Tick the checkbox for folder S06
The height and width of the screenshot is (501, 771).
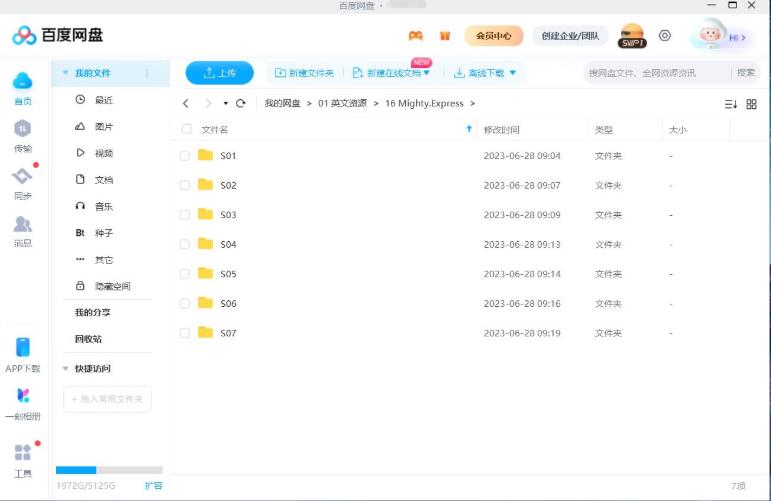tap(184, 303)
